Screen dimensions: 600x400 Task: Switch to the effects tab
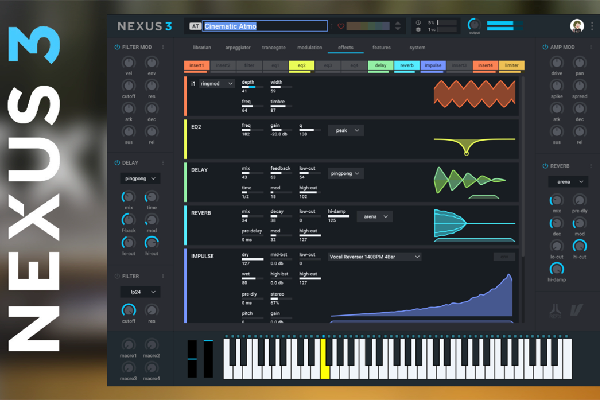(x=346, y=47)
